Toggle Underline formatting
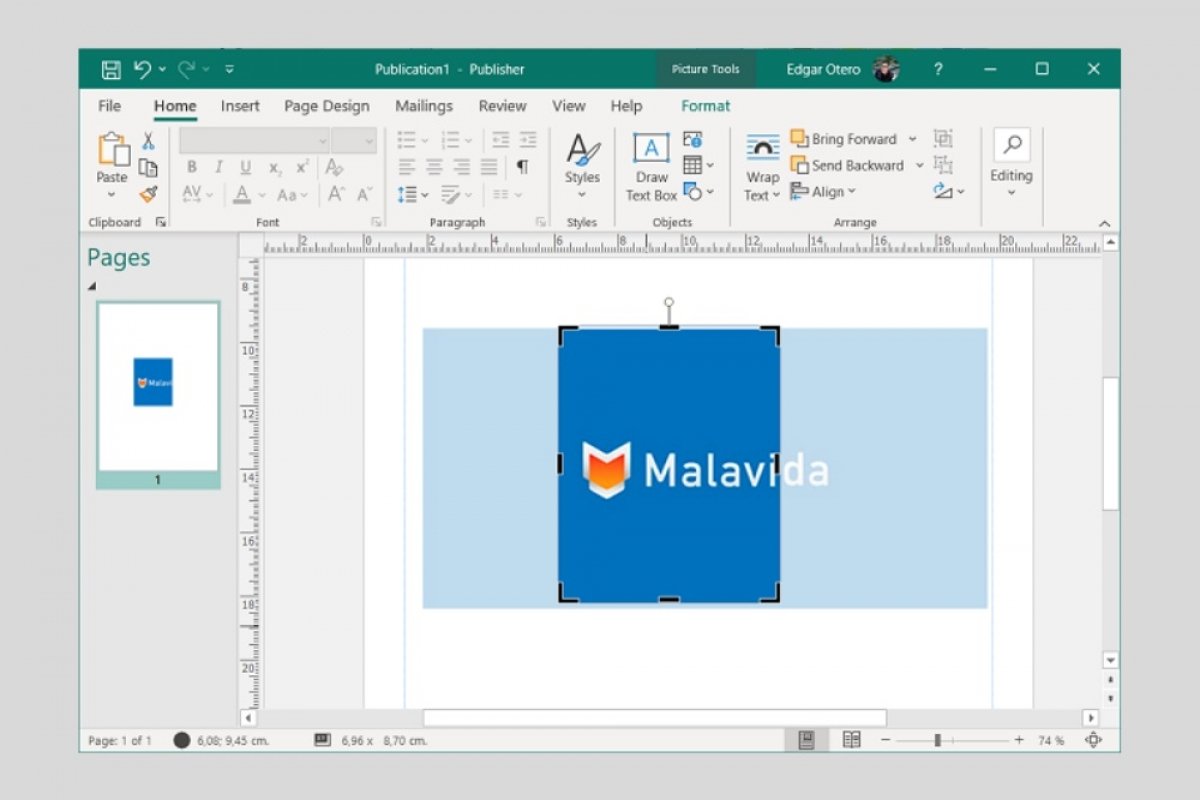 (x=246, y=167)
